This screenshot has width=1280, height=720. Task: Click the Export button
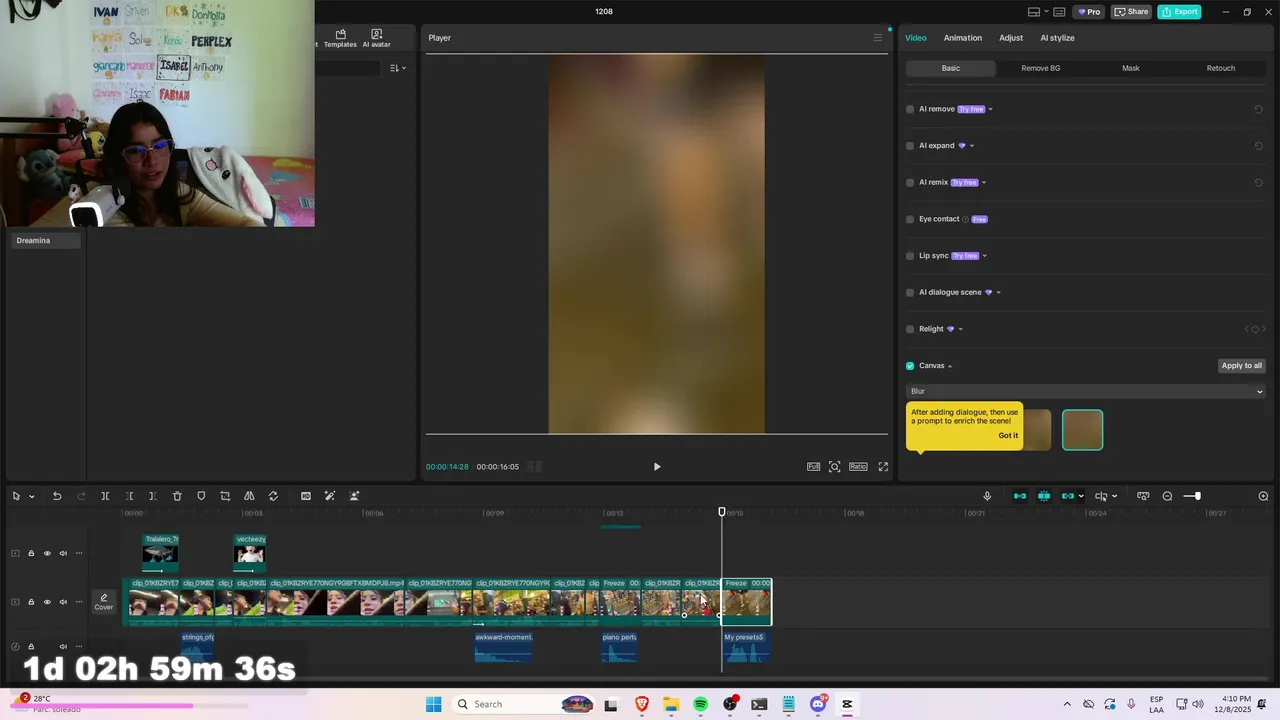[1180, 12]
